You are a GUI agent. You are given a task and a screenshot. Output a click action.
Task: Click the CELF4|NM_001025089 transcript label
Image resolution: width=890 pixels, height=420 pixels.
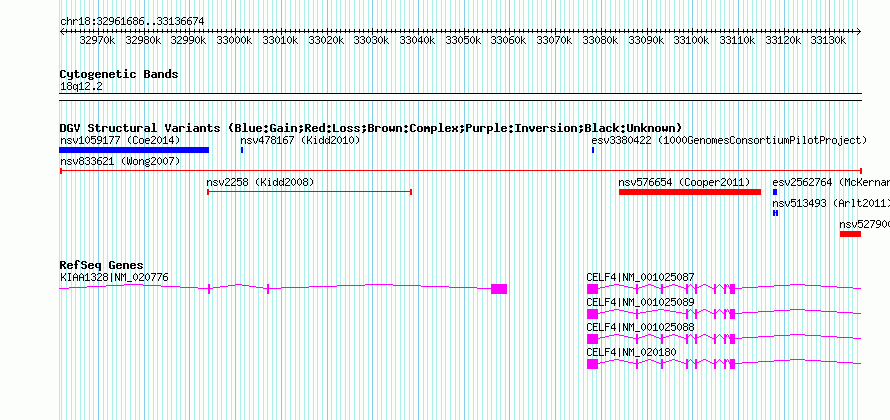[640, 302]
